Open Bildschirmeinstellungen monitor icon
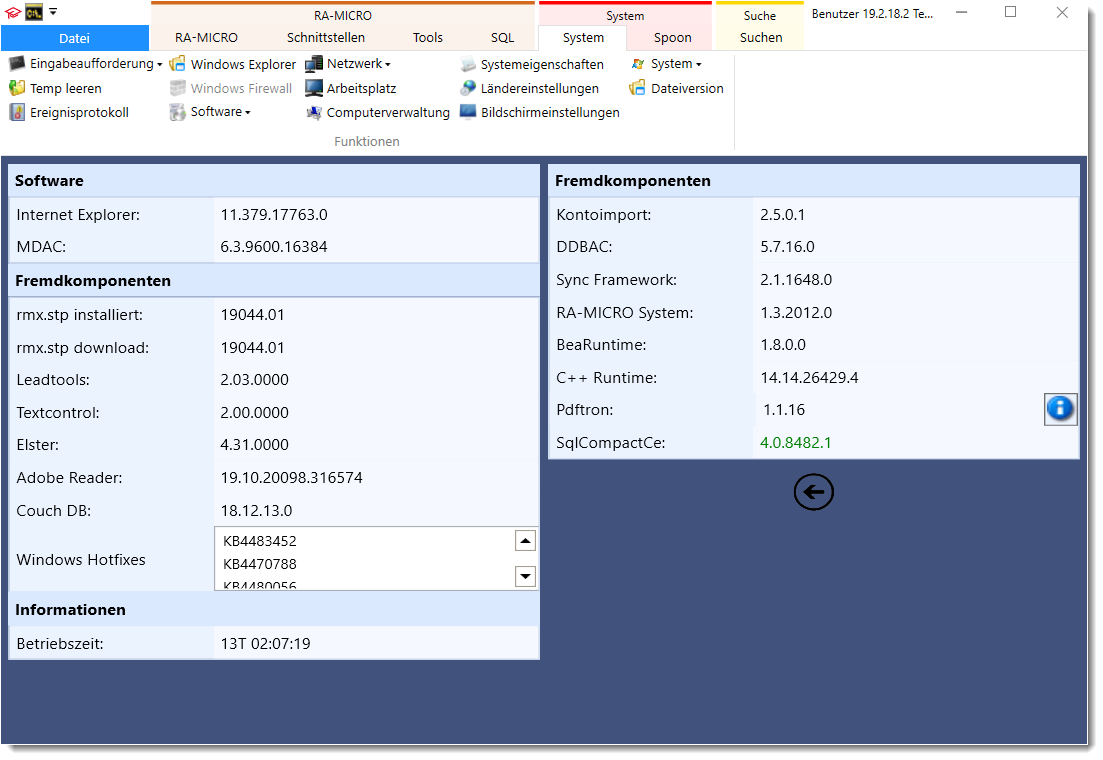Screen dimensions: 1103x760 click(x=468, y=112)
